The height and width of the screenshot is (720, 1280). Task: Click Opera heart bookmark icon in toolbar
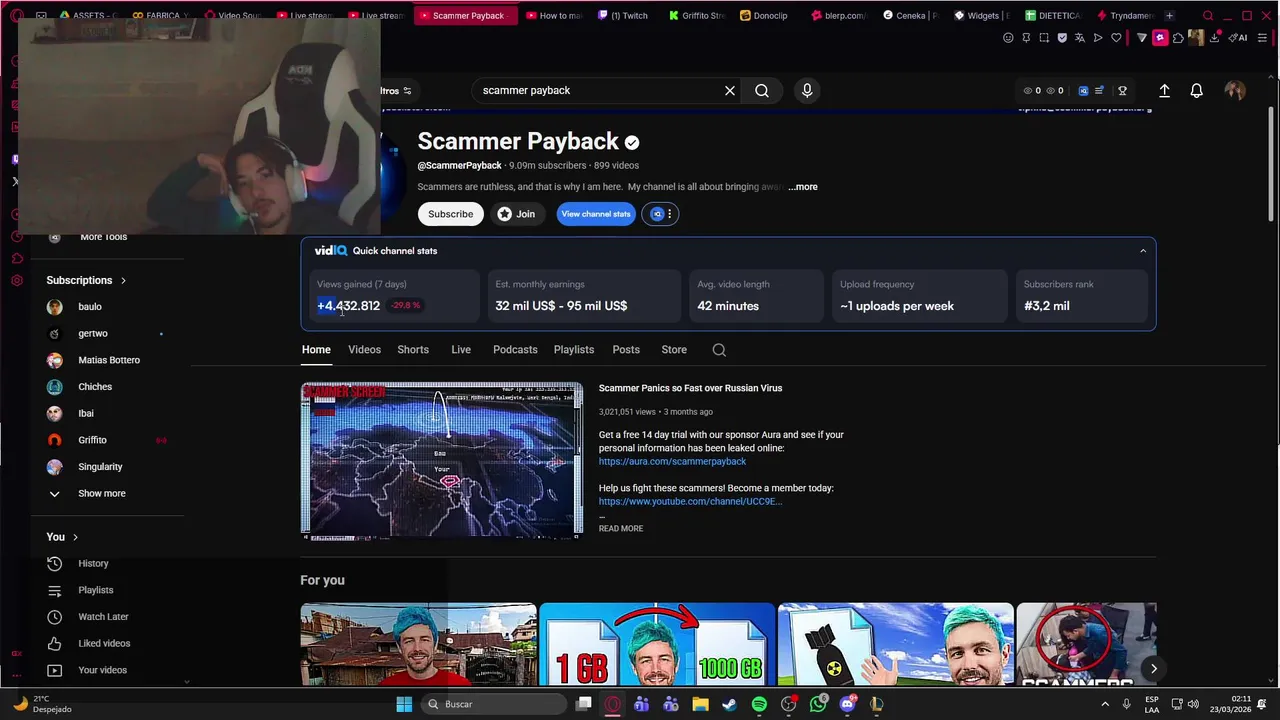pos(1116,38)
